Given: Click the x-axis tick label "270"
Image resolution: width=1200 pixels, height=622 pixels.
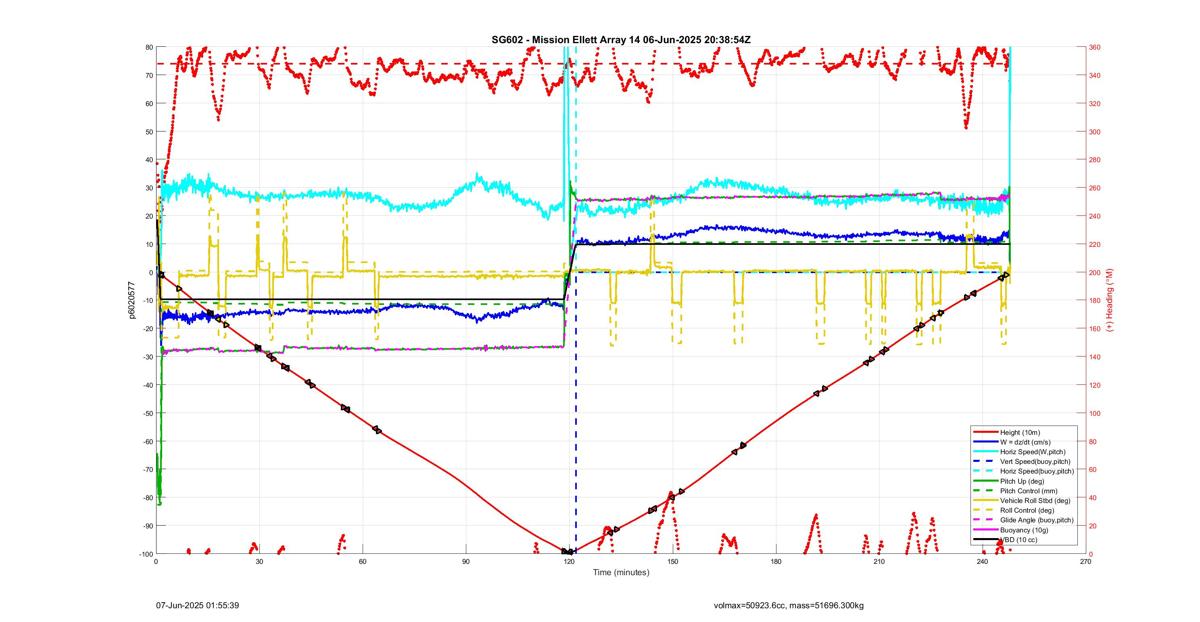Looking at the screenshot, I should [x=1086, y=562].
